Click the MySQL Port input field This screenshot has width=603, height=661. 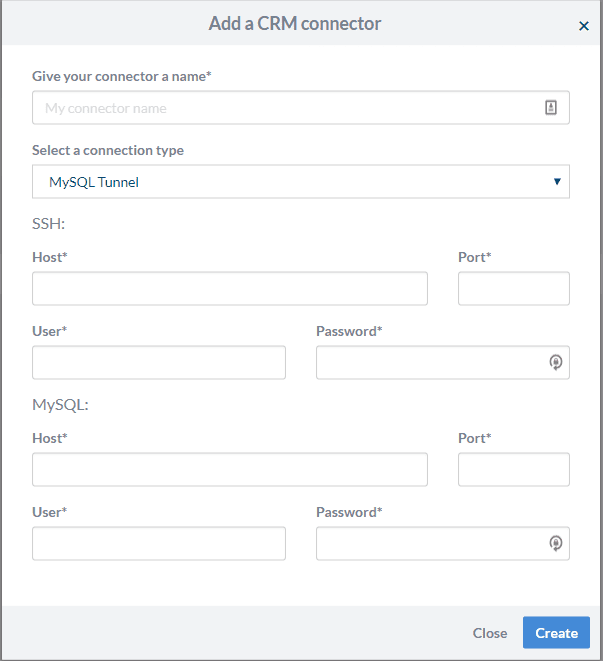[x=514, y=469]
